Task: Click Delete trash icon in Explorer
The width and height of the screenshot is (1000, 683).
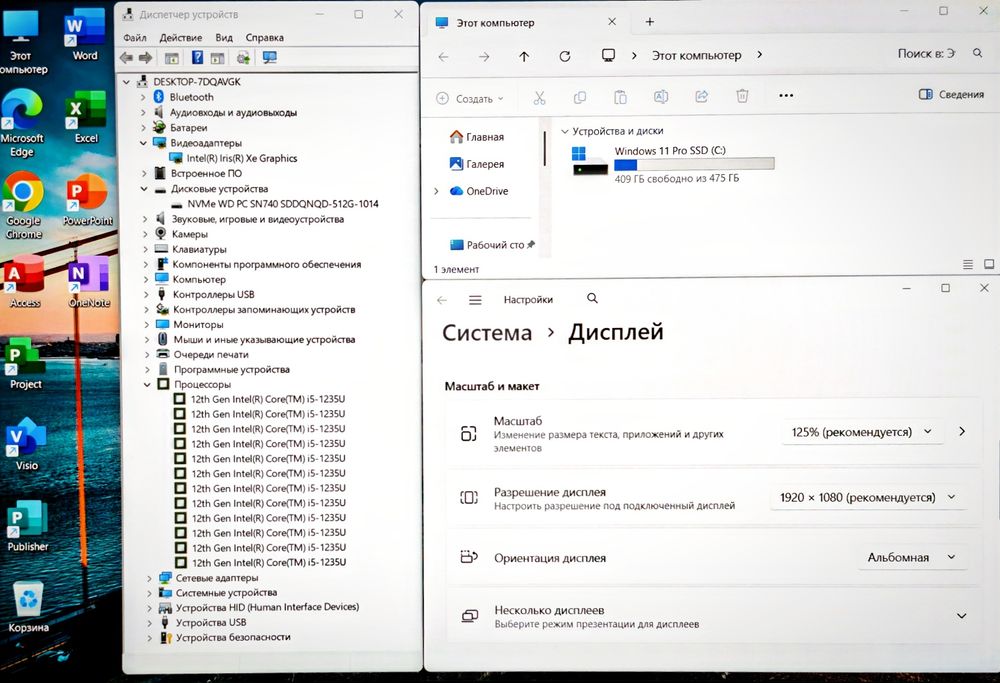Action: coord(742,96)
